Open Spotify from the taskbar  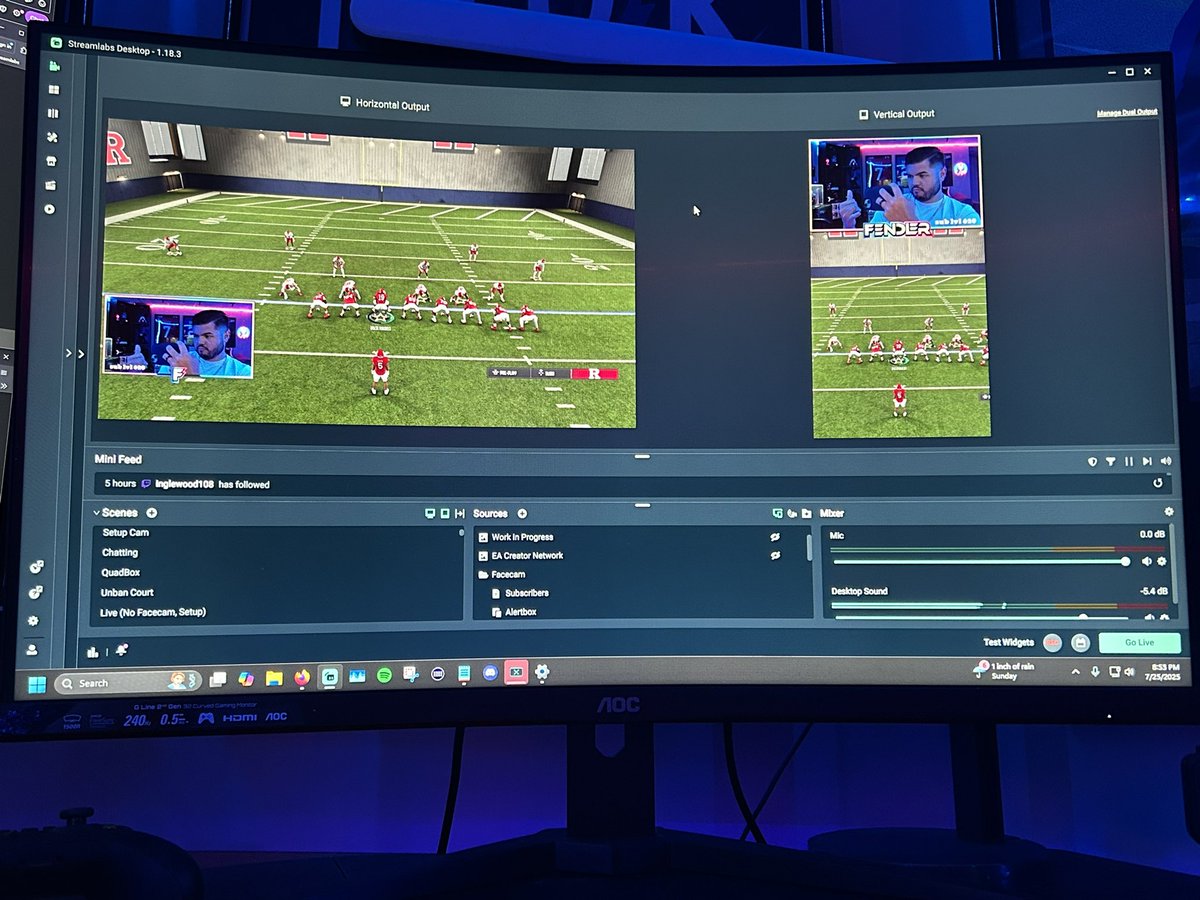click(x=384, y=676)
